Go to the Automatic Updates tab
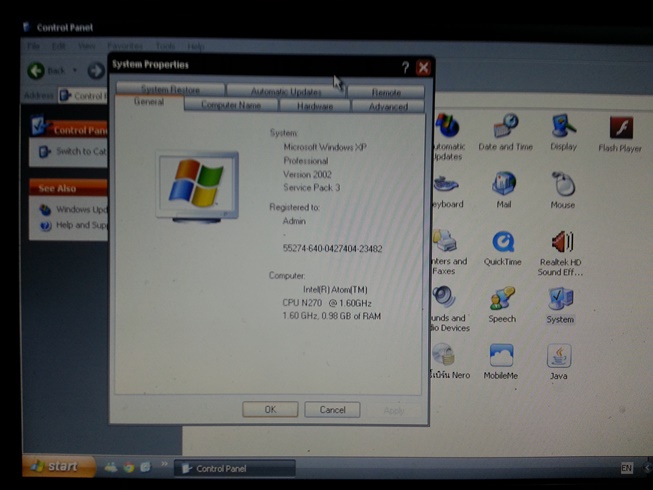 286,91
